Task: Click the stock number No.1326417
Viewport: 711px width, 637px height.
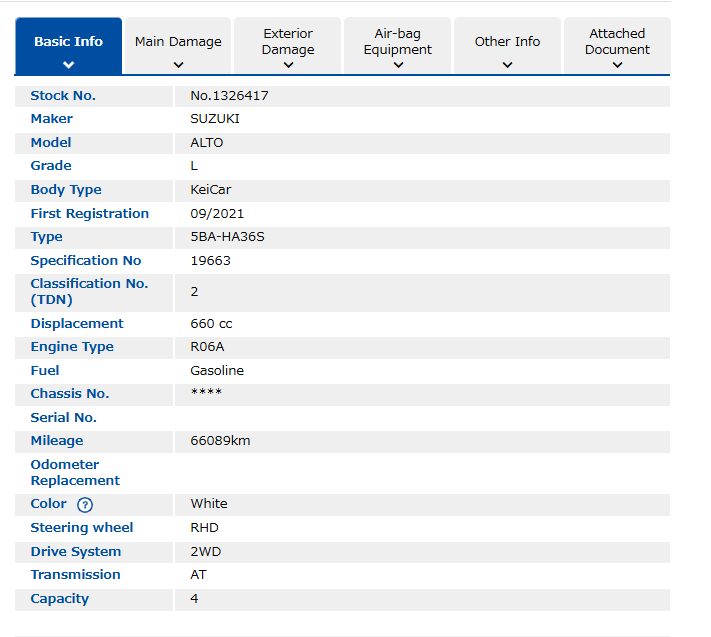Action: (x=229, y=96)
